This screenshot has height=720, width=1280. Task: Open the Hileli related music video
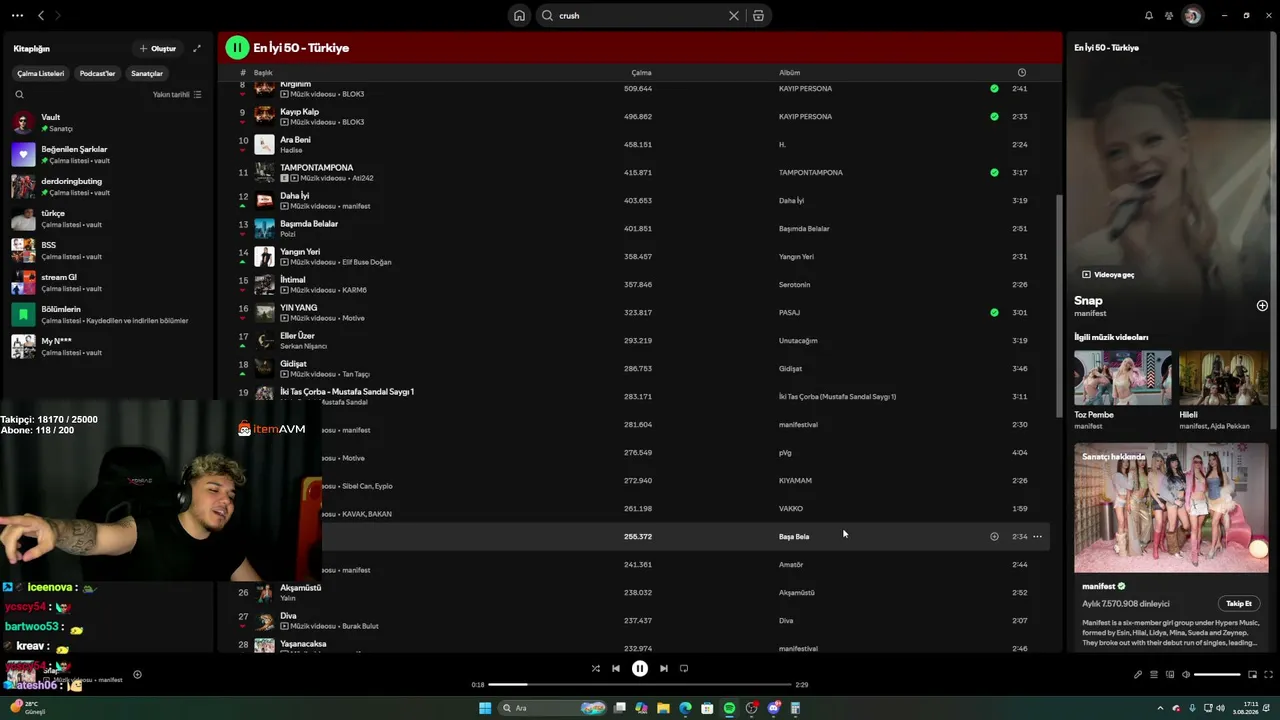(x=1224, y=377)
